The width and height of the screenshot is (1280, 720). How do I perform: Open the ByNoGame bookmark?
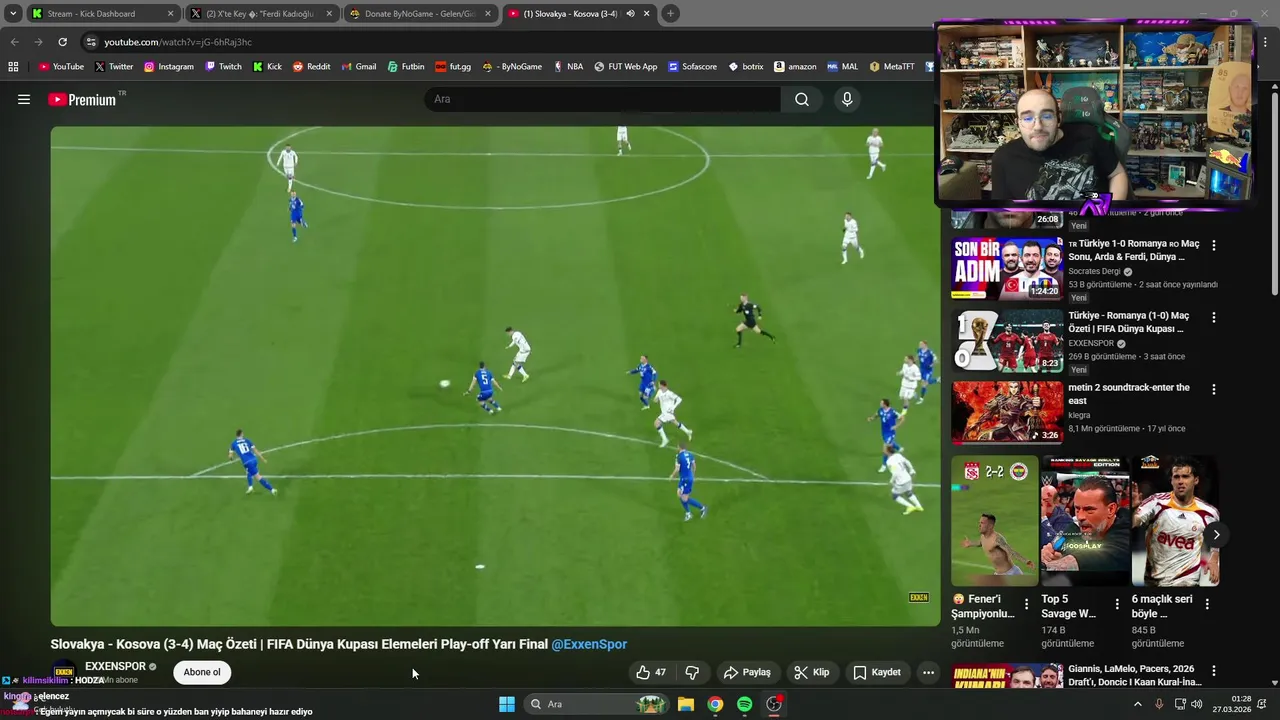coord(512,67)
